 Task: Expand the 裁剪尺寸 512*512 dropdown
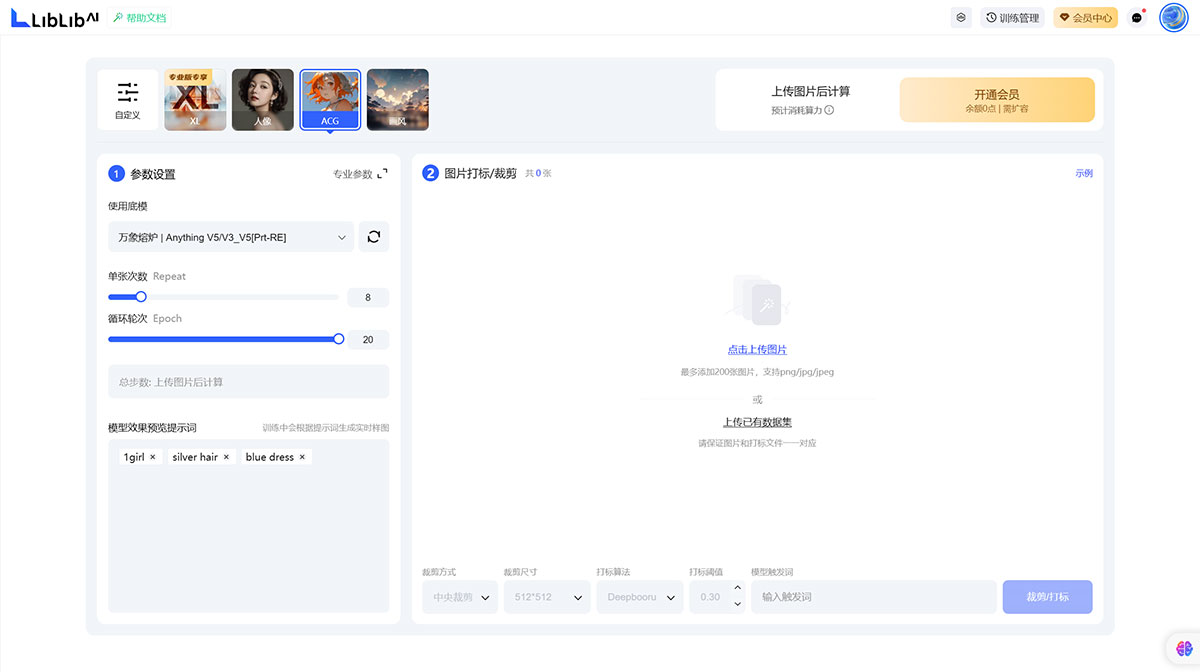click(547, 597)
